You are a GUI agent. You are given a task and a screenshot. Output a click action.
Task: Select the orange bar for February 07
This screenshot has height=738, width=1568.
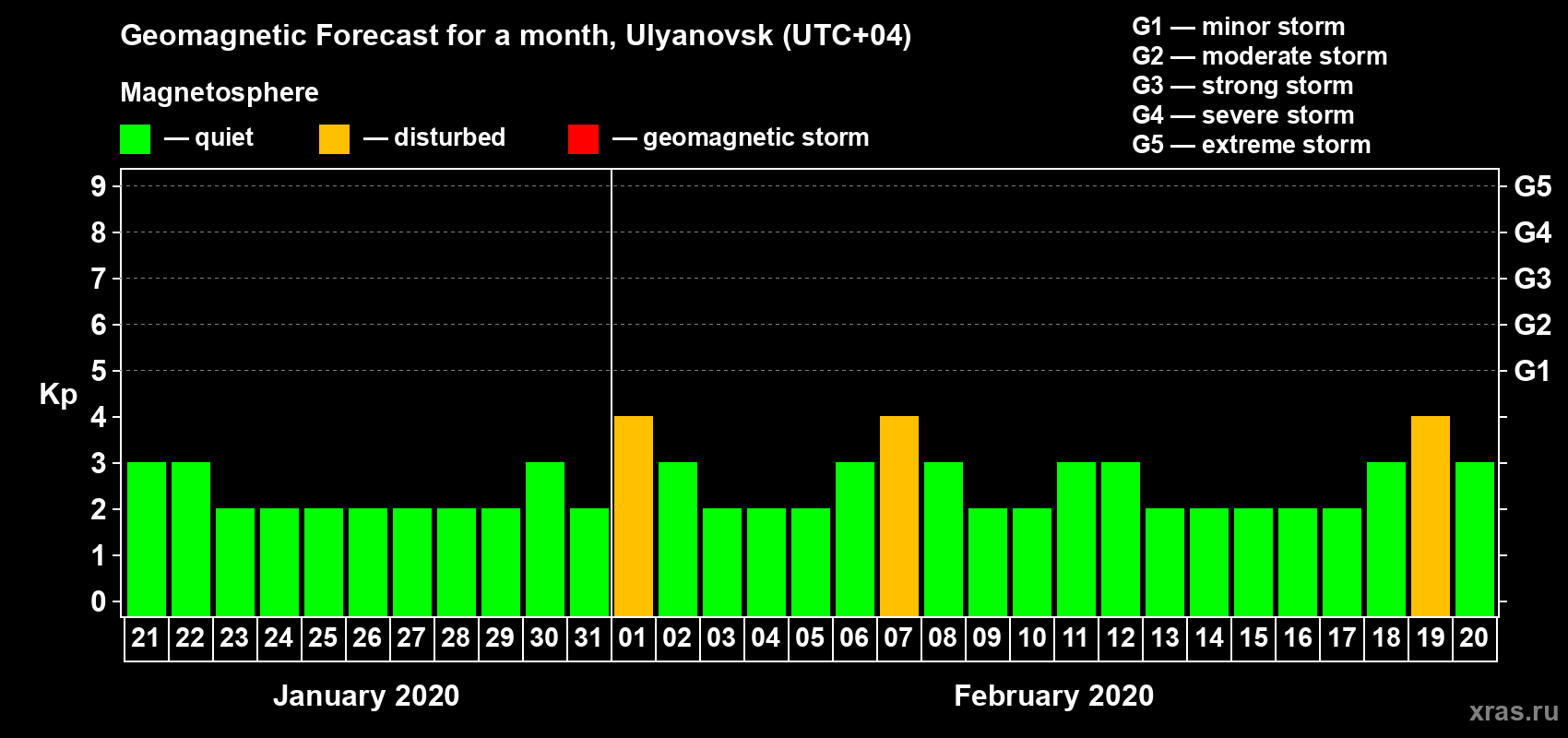click(899, 516)
